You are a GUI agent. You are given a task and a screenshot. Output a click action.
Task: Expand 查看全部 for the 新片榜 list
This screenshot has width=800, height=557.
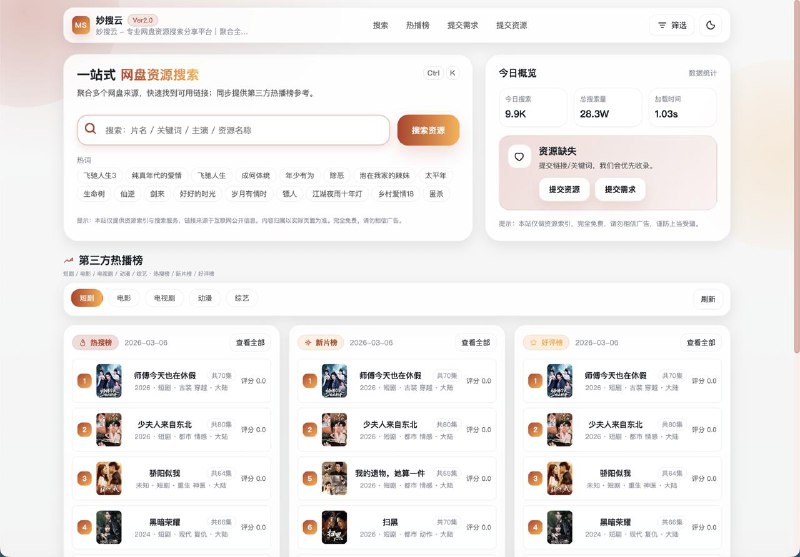475,342
